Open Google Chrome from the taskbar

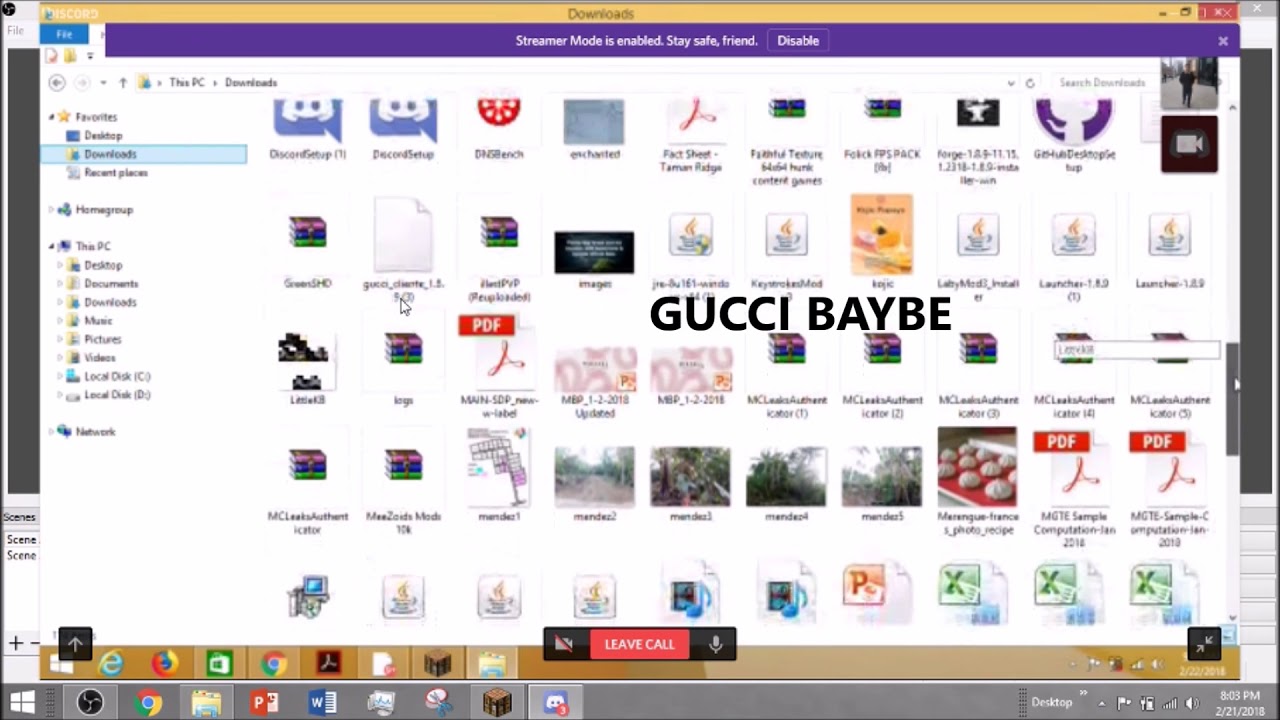148,703
